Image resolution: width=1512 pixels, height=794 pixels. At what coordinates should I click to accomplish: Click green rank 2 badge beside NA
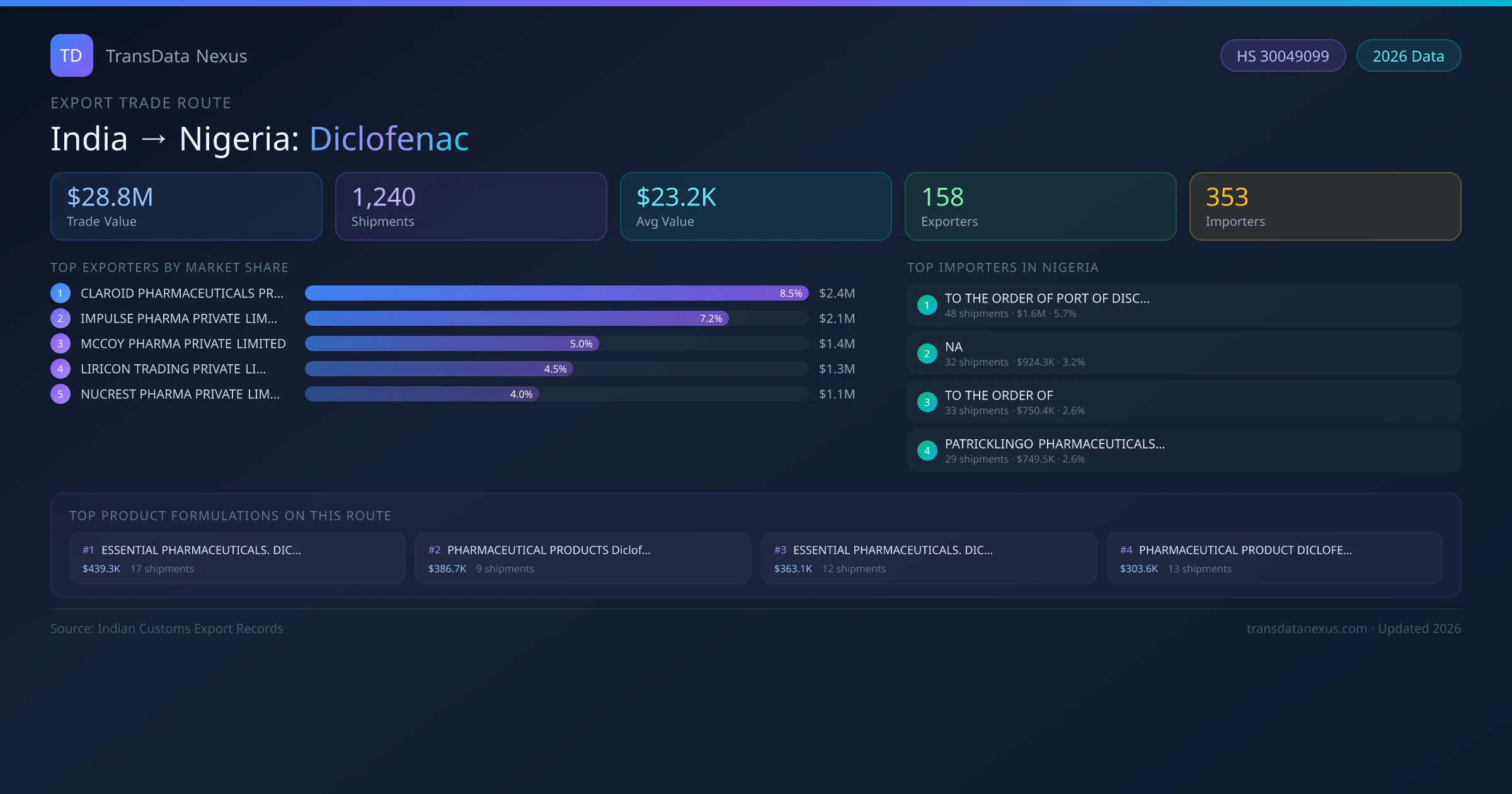pos(927,354)
